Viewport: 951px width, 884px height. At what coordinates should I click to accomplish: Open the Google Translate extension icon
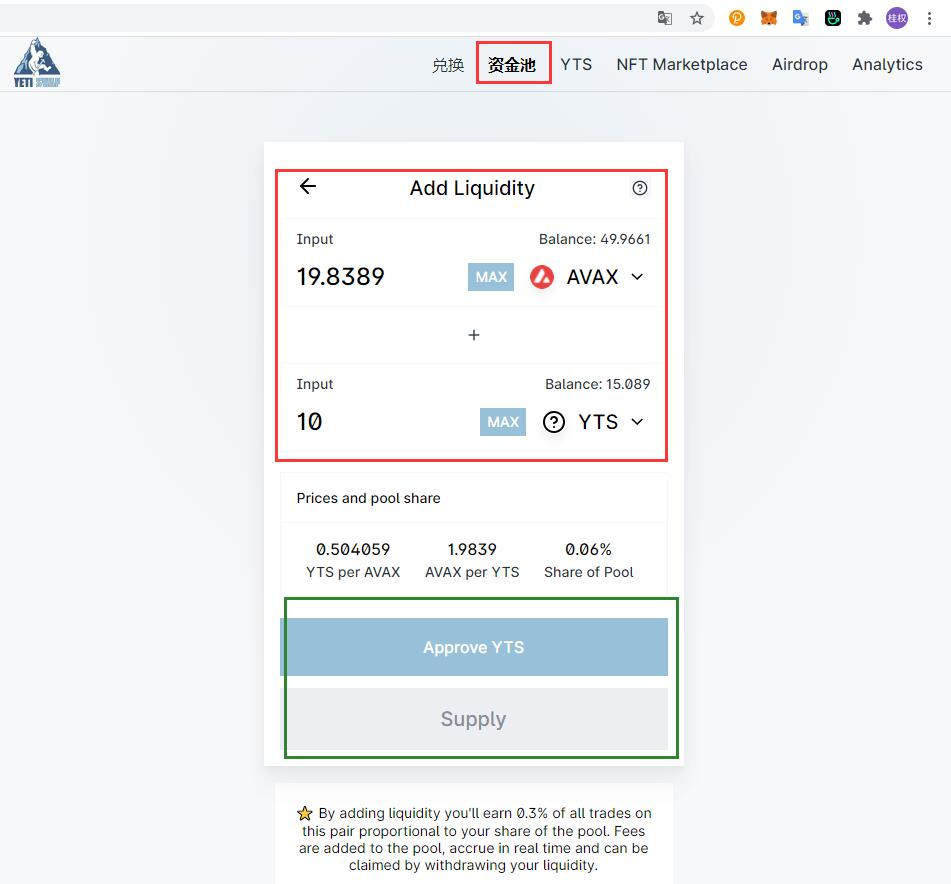point(801,18)
